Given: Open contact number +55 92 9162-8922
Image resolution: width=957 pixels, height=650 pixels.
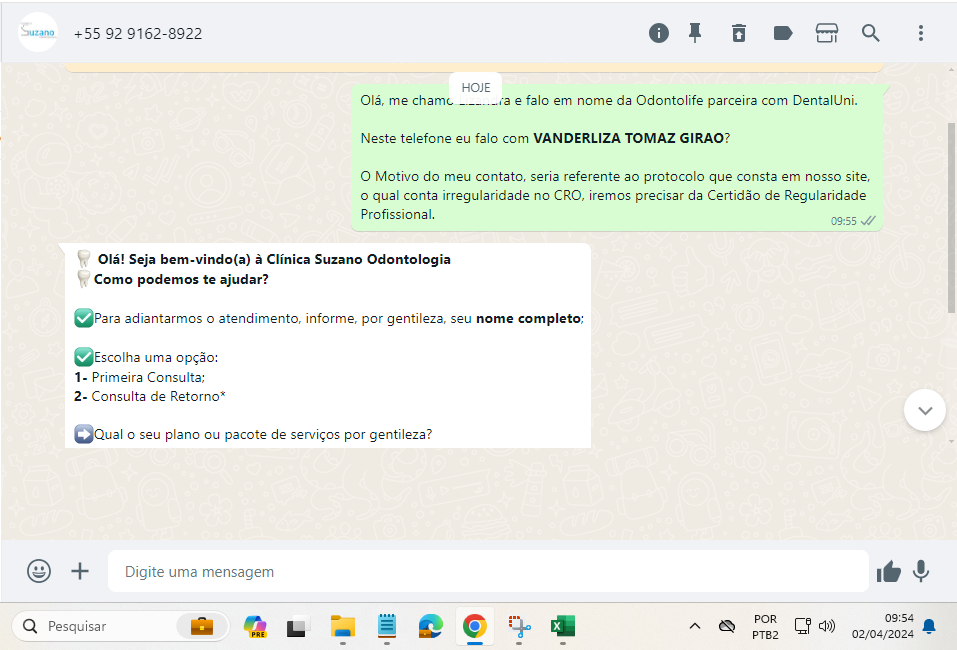Looking at the screenshot, I should point(138,34).
